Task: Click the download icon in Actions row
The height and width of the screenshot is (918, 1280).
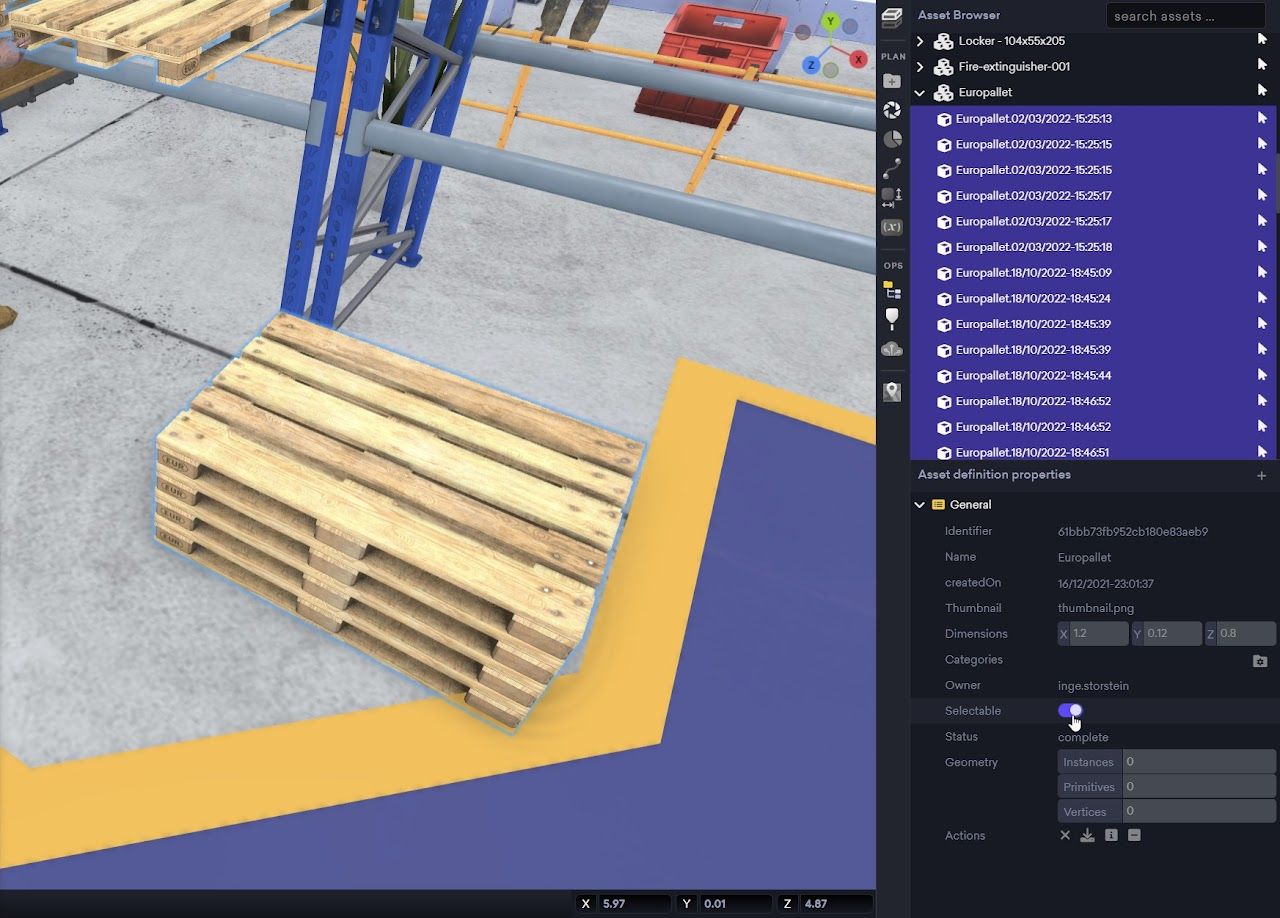Action: click(1088, 836)
